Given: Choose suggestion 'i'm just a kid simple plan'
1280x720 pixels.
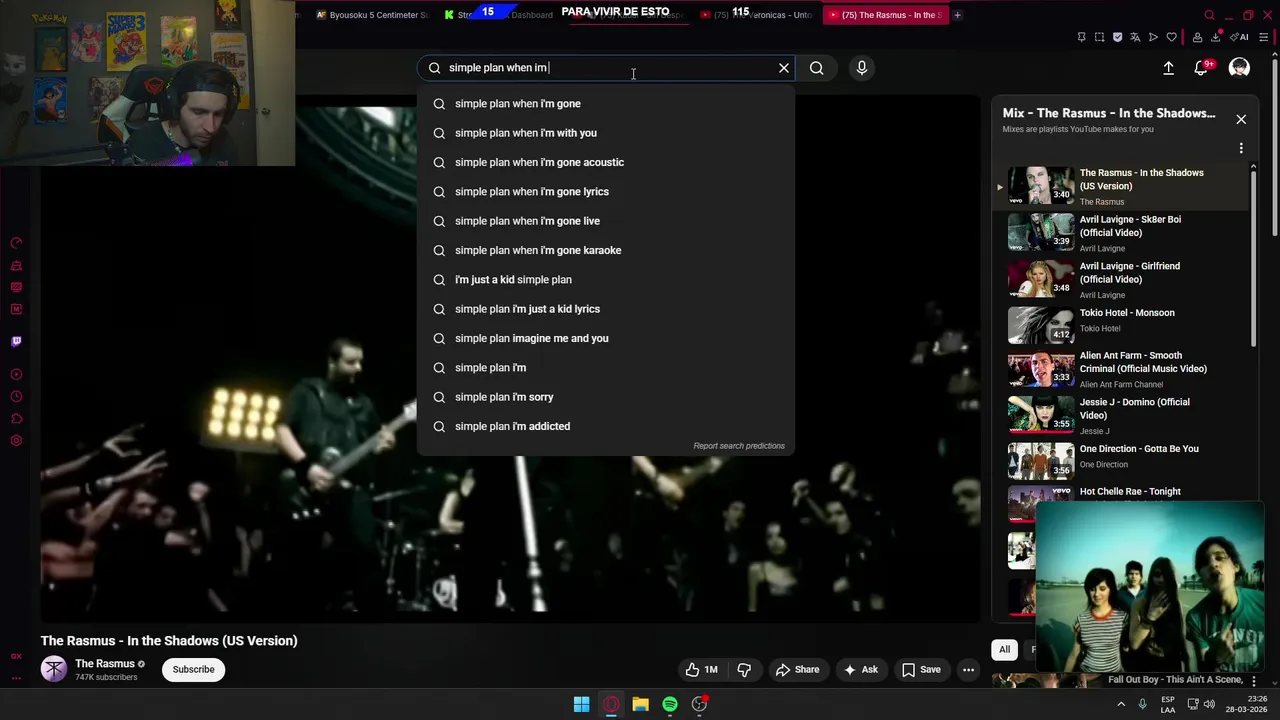Looking at the screenshot, I should coord(606,280).
